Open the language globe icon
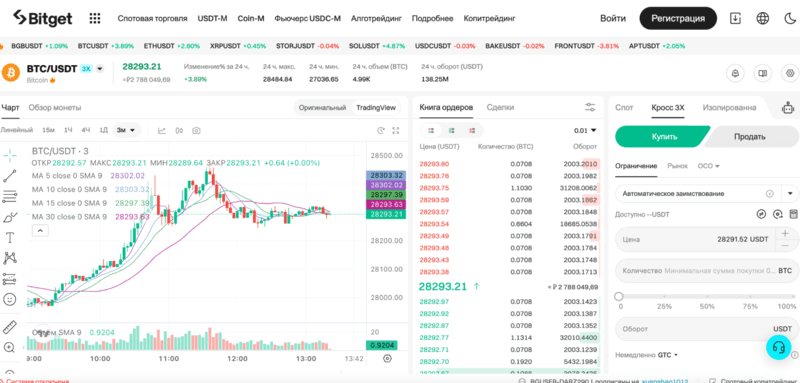 [763, 18]
